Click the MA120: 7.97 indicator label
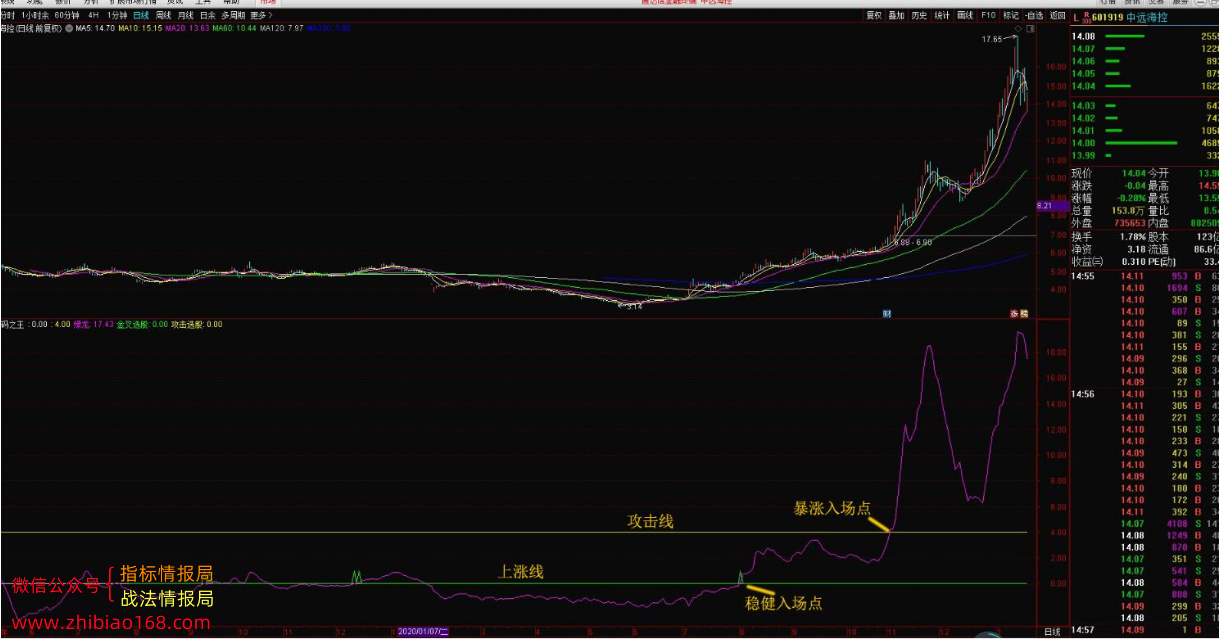Viewport: 1222px width, 639px height. tap(279, 29)
